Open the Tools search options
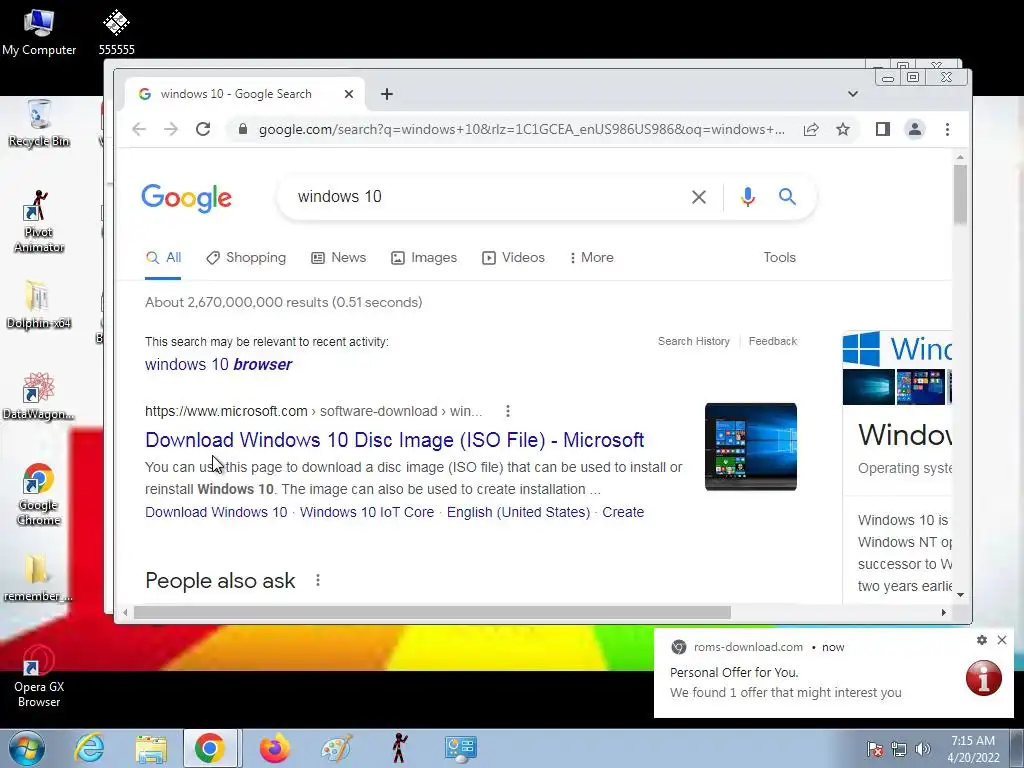Image resolution: width=1024 pixels, height=768 pixels. point(779,257)
